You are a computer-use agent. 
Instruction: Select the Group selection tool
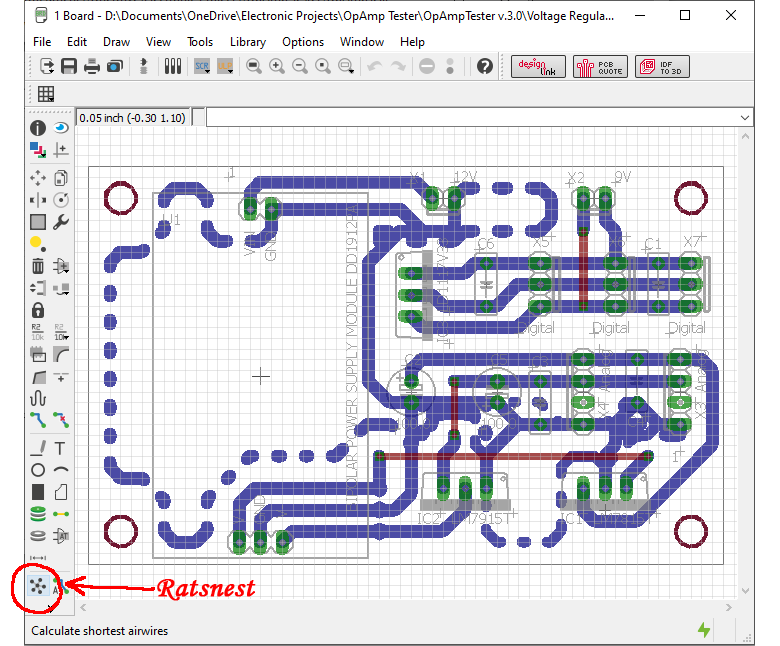(x=38, y=222)
